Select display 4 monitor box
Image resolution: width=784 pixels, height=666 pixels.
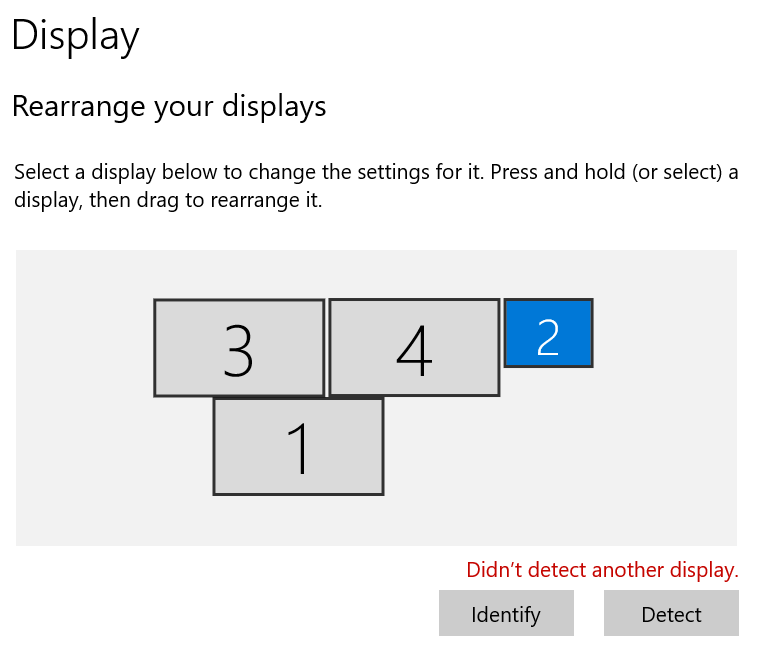[414, 348]
